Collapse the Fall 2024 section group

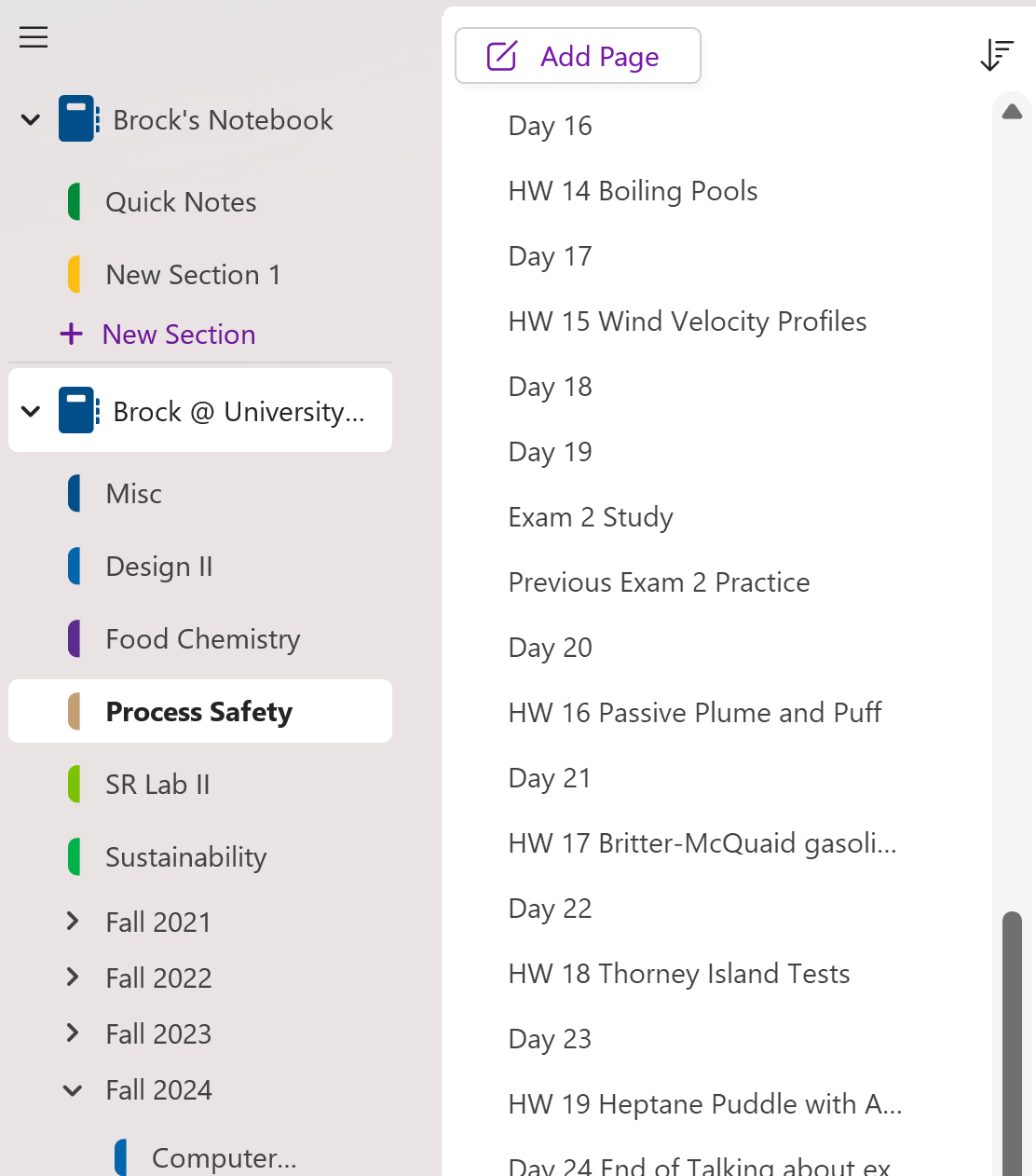coord(73,1090)
